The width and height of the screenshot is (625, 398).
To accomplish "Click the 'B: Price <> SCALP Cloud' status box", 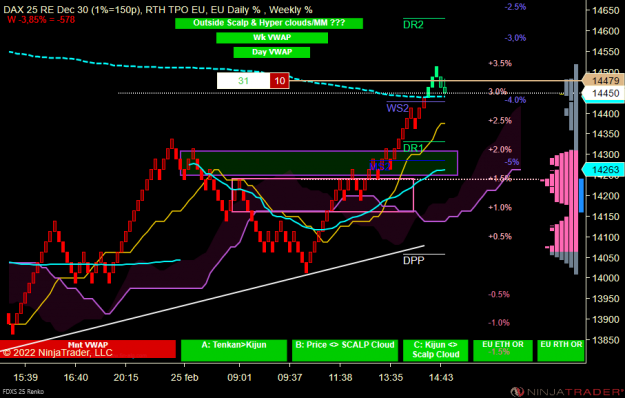I will pos(345,350).
